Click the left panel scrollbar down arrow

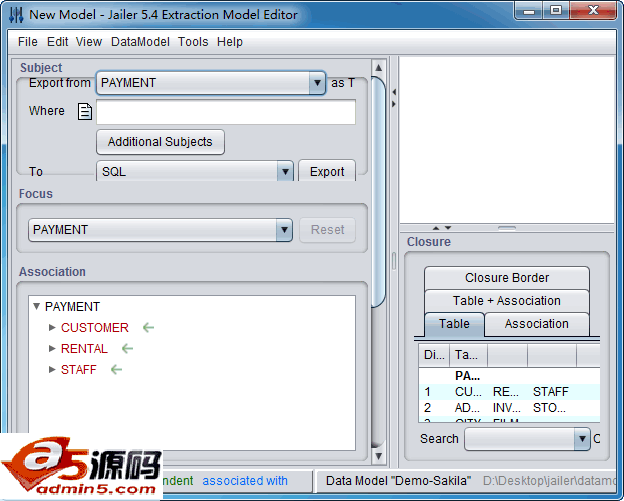coord(378,456)
